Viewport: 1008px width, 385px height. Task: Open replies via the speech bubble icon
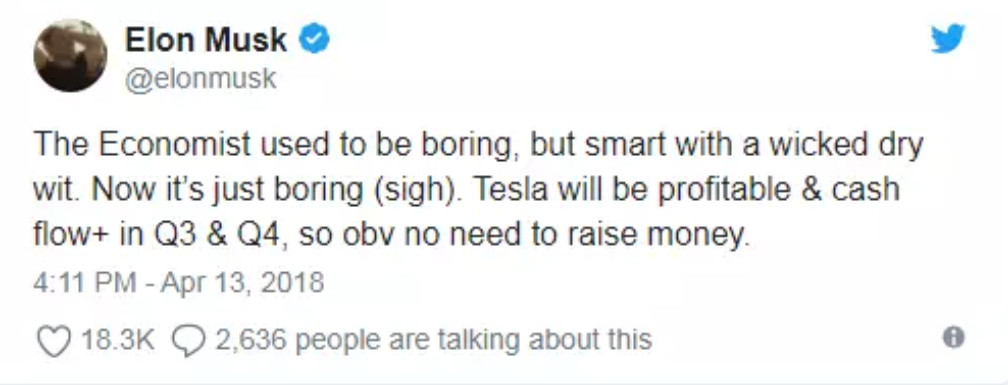pos(188,340)
